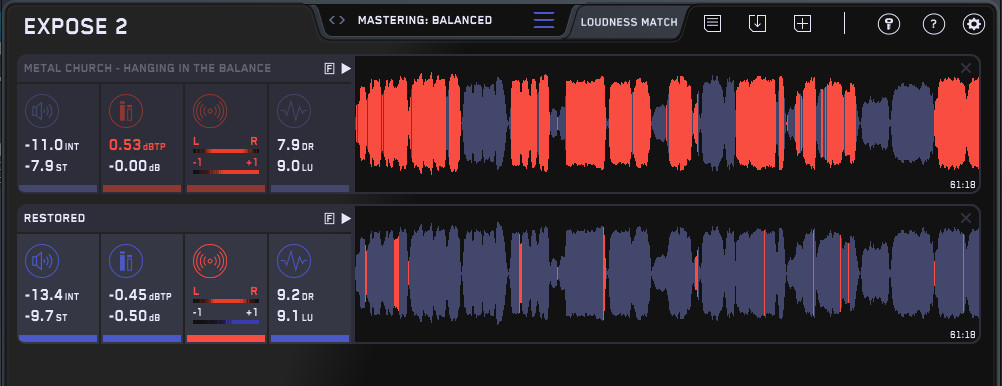Click the previous/next preset arrows

pyautogui.click(x=337, y=20)
